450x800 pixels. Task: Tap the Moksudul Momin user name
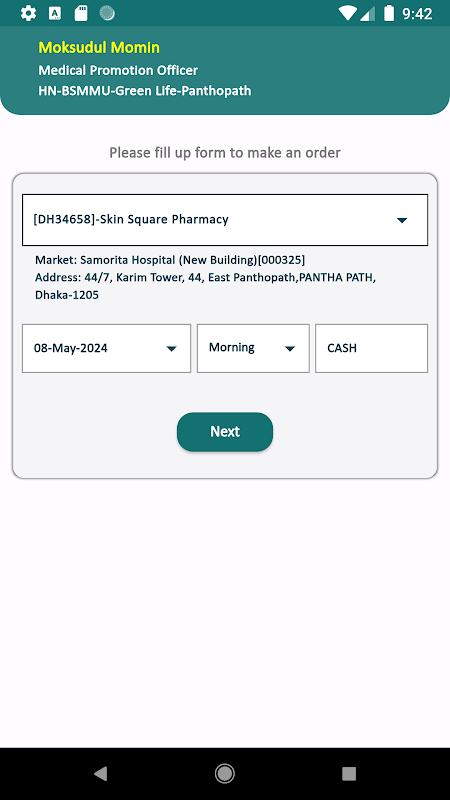99,47
